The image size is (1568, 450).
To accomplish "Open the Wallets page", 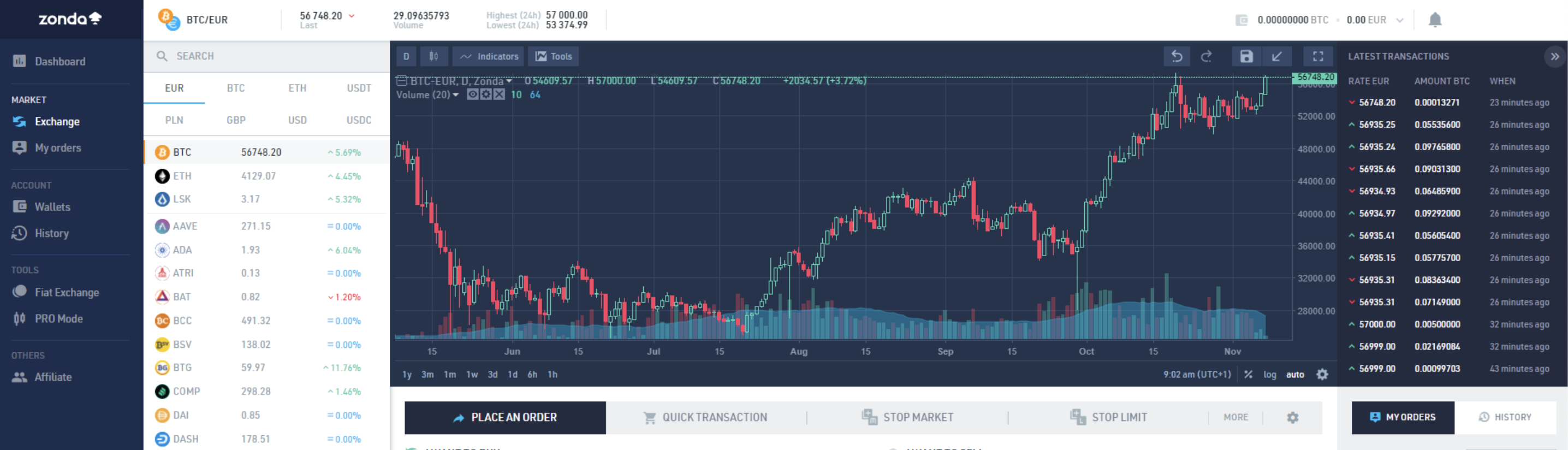I will (x=52, y=207).
